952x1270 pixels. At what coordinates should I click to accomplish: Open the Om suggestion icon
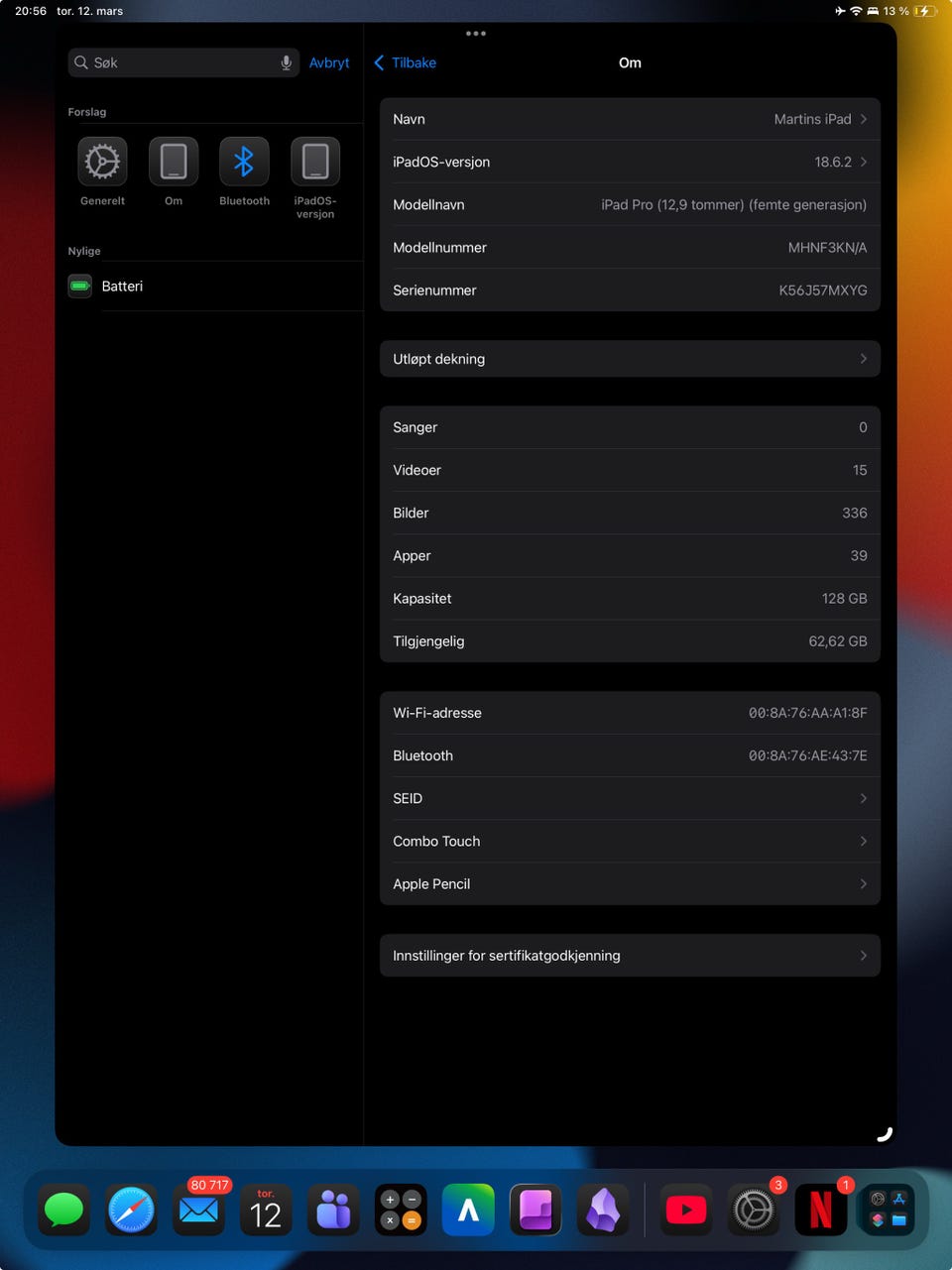pyautogui.click(x=174, y=162)
